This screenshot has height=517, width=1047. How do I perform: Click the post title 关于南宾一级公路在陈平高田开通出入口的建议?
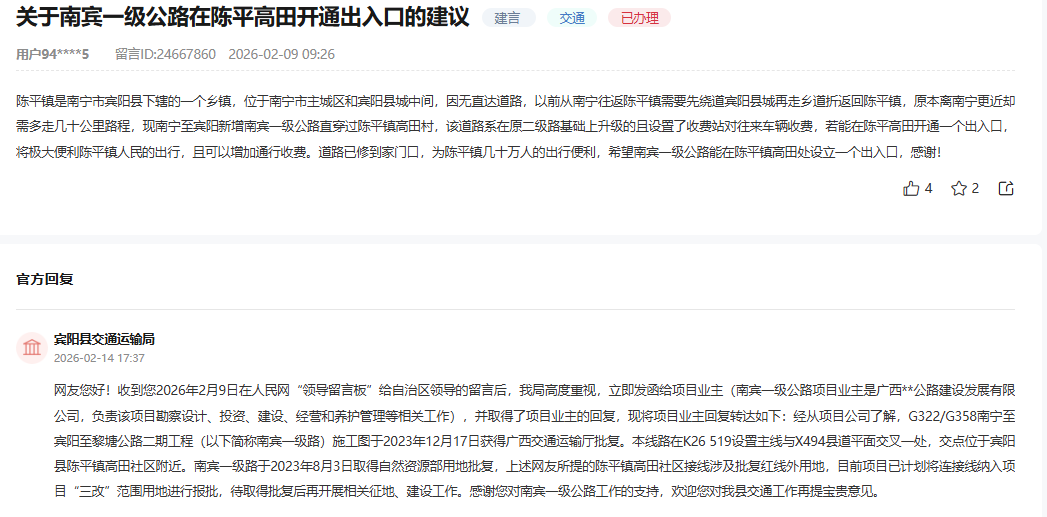click(242, 17)
